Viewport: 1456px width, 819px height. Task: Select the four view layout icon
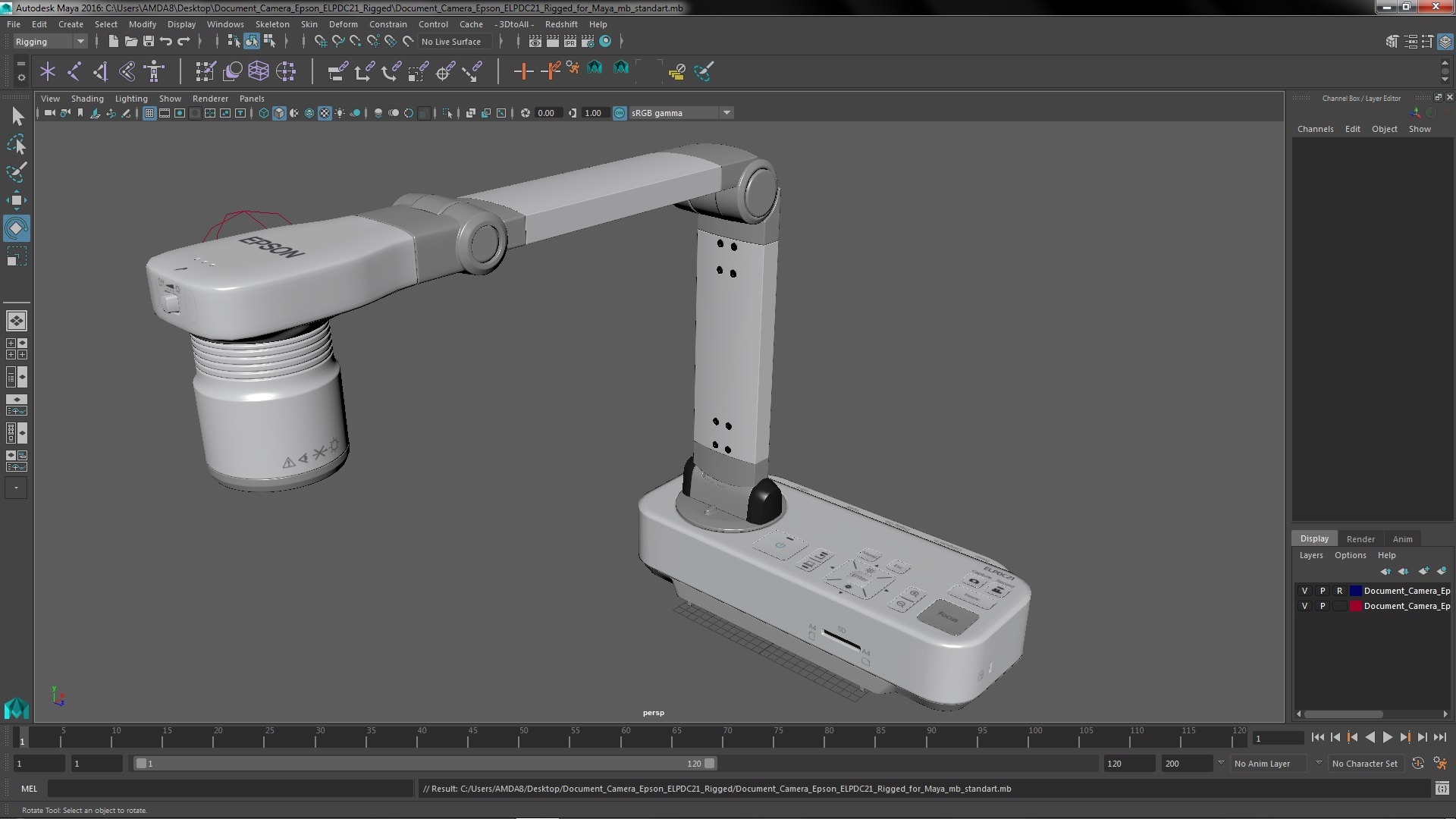point(16,349)
